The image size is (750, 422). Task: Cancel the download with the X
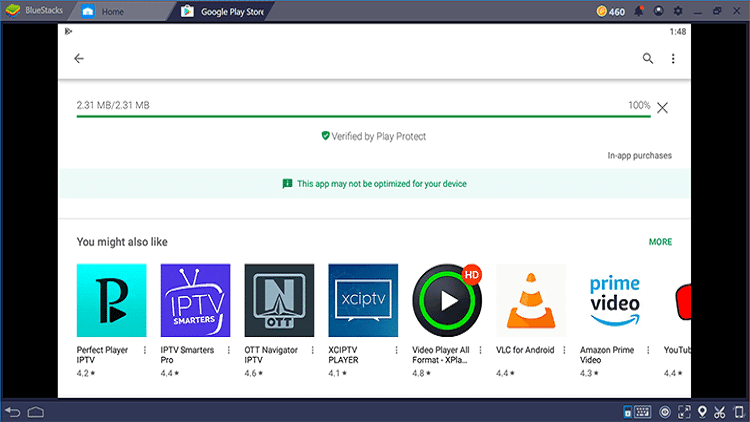coord(662,108)
